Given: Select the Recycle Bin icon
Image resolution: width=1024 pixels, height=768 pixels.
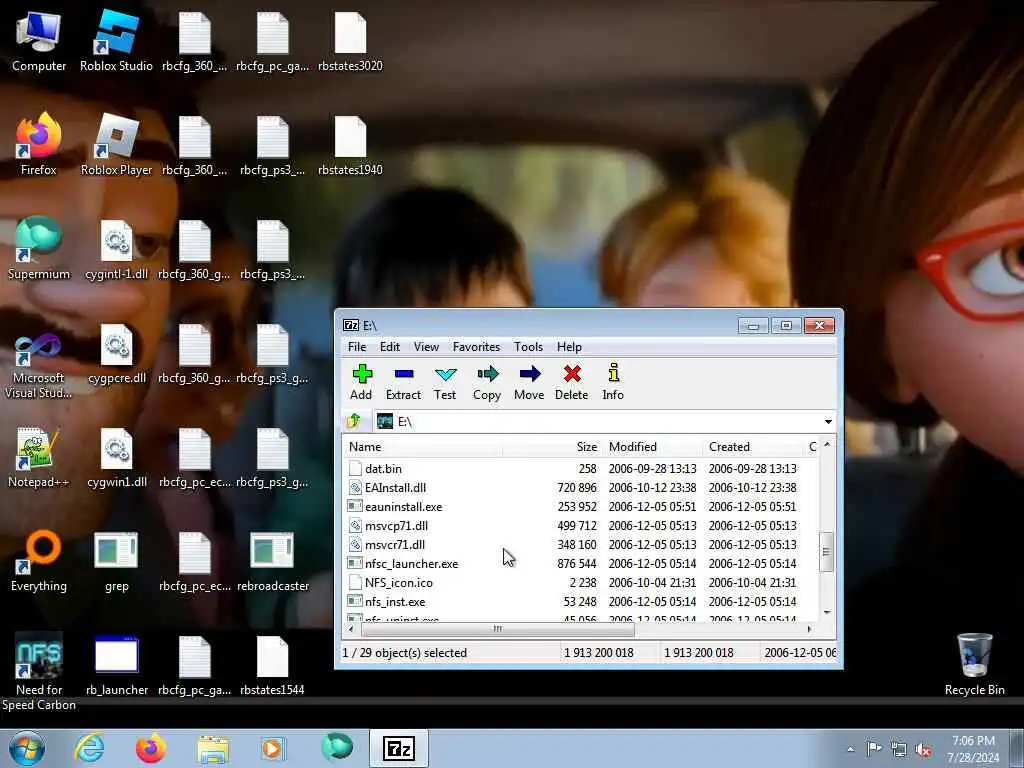Looking at the screenshot, I should [x=974, y=664].
